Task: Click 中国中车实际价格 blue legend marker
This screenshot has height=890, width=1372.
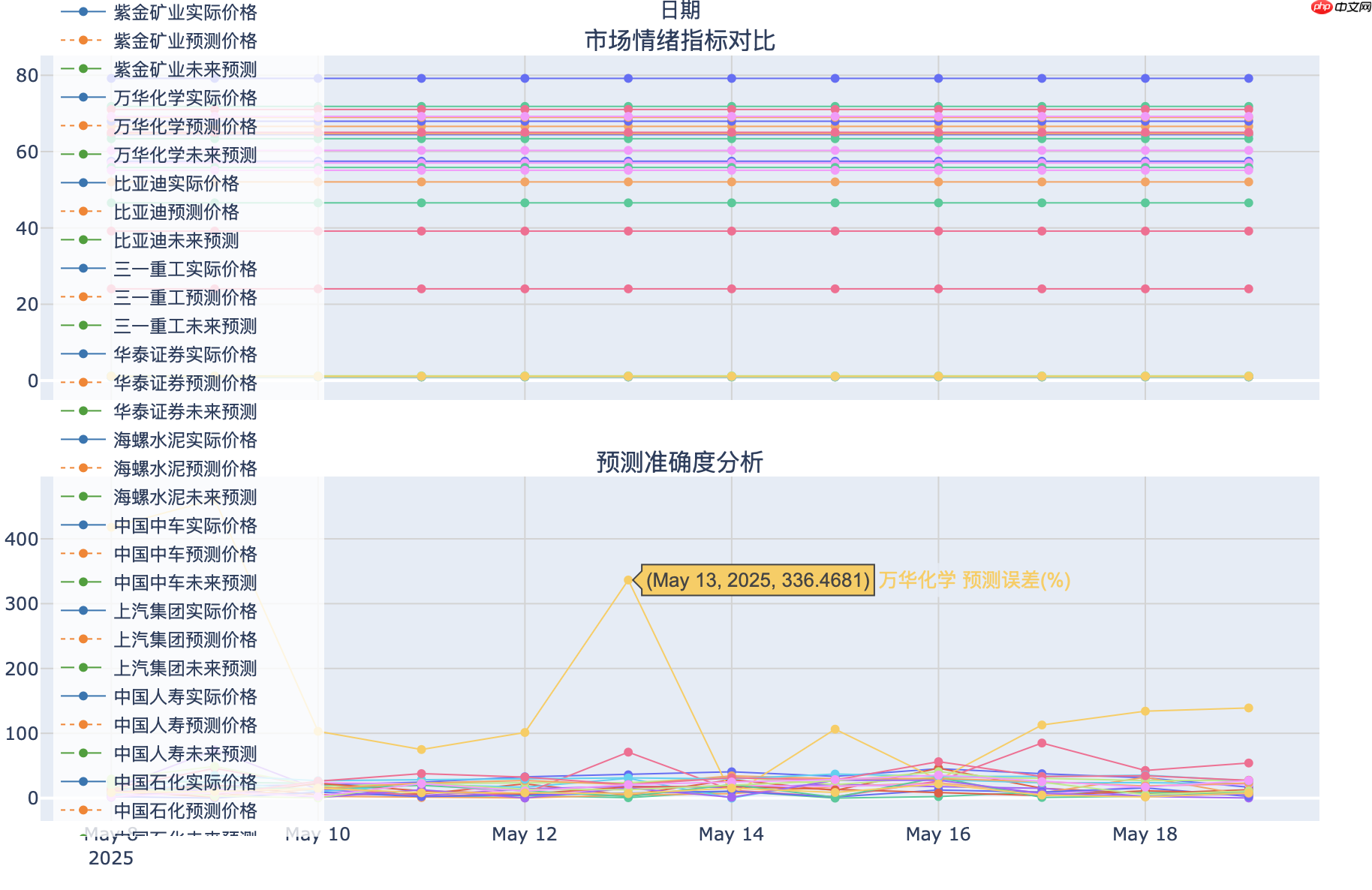Action: (x=83, y=525)
